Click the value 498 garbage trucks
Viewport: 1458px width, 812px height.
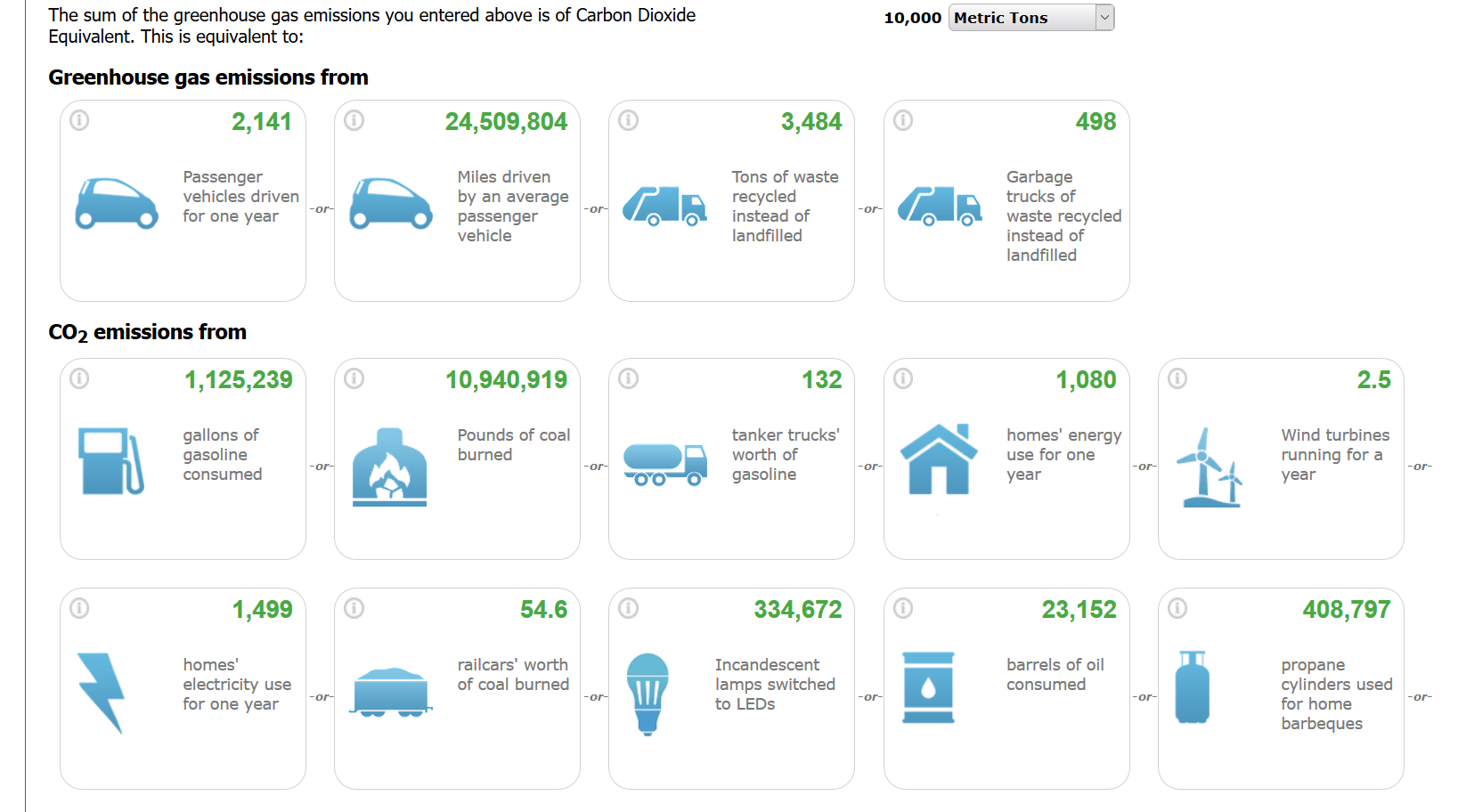pyautogui.click(x=1096, y=122)
